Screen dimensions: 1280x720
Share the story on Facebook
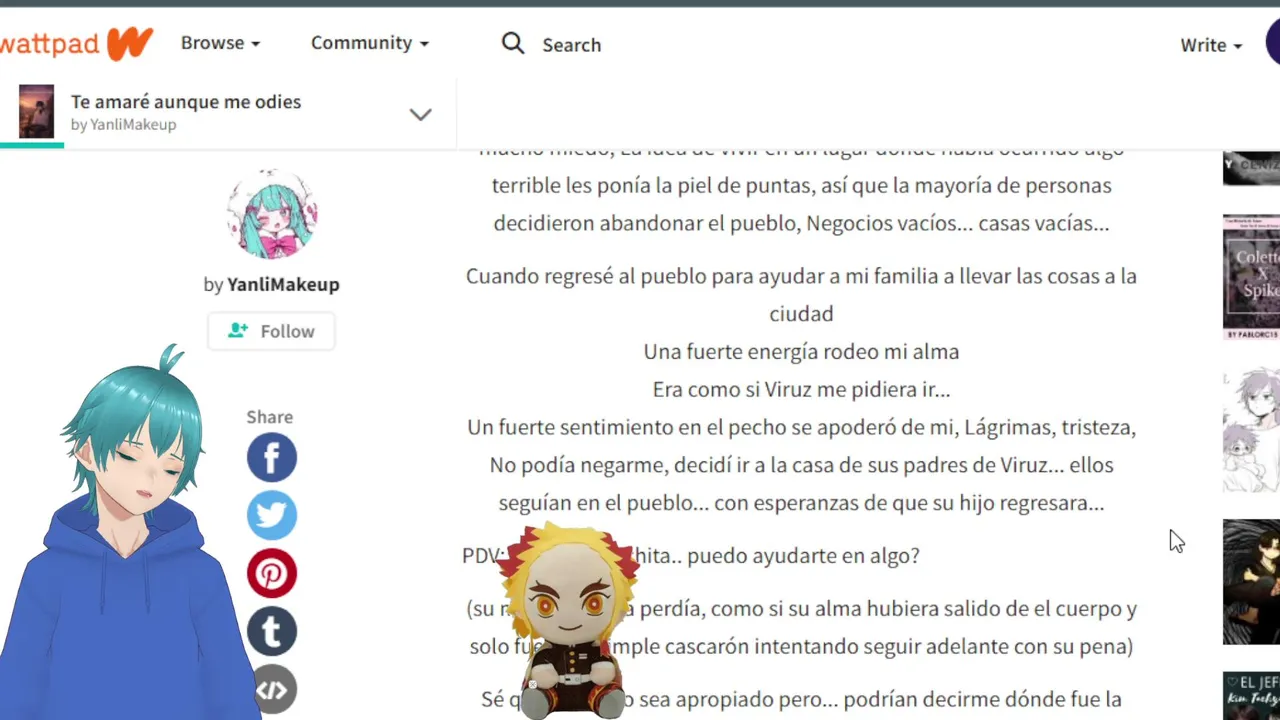click(x=272, y=458)
